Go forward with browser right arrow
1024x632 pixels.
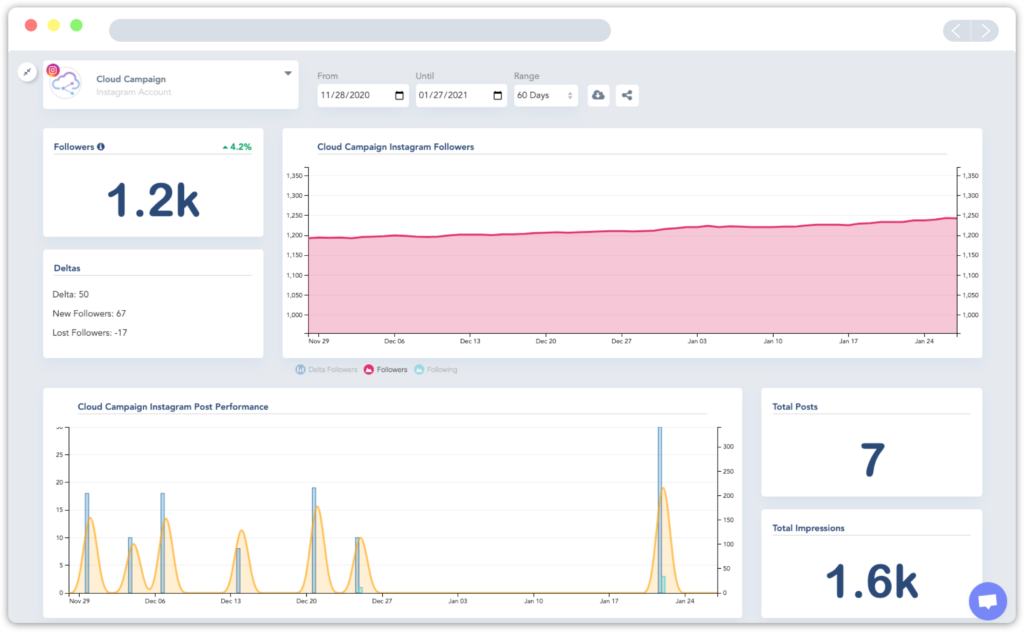click(985, 31)
